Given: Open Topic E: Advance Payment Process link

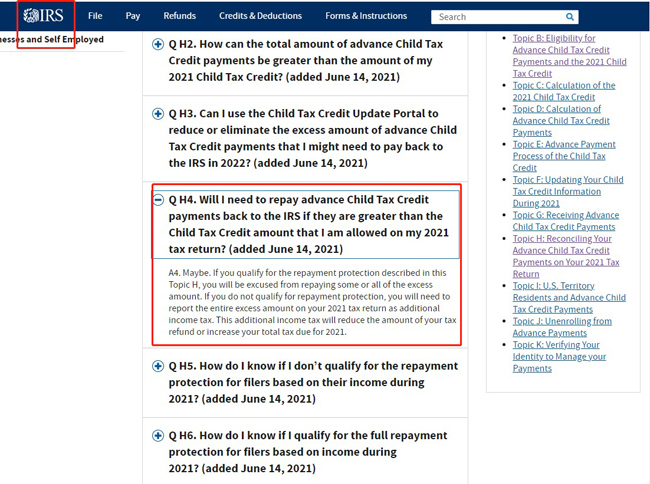Looking at the screenshot, I should pos(564,156).
